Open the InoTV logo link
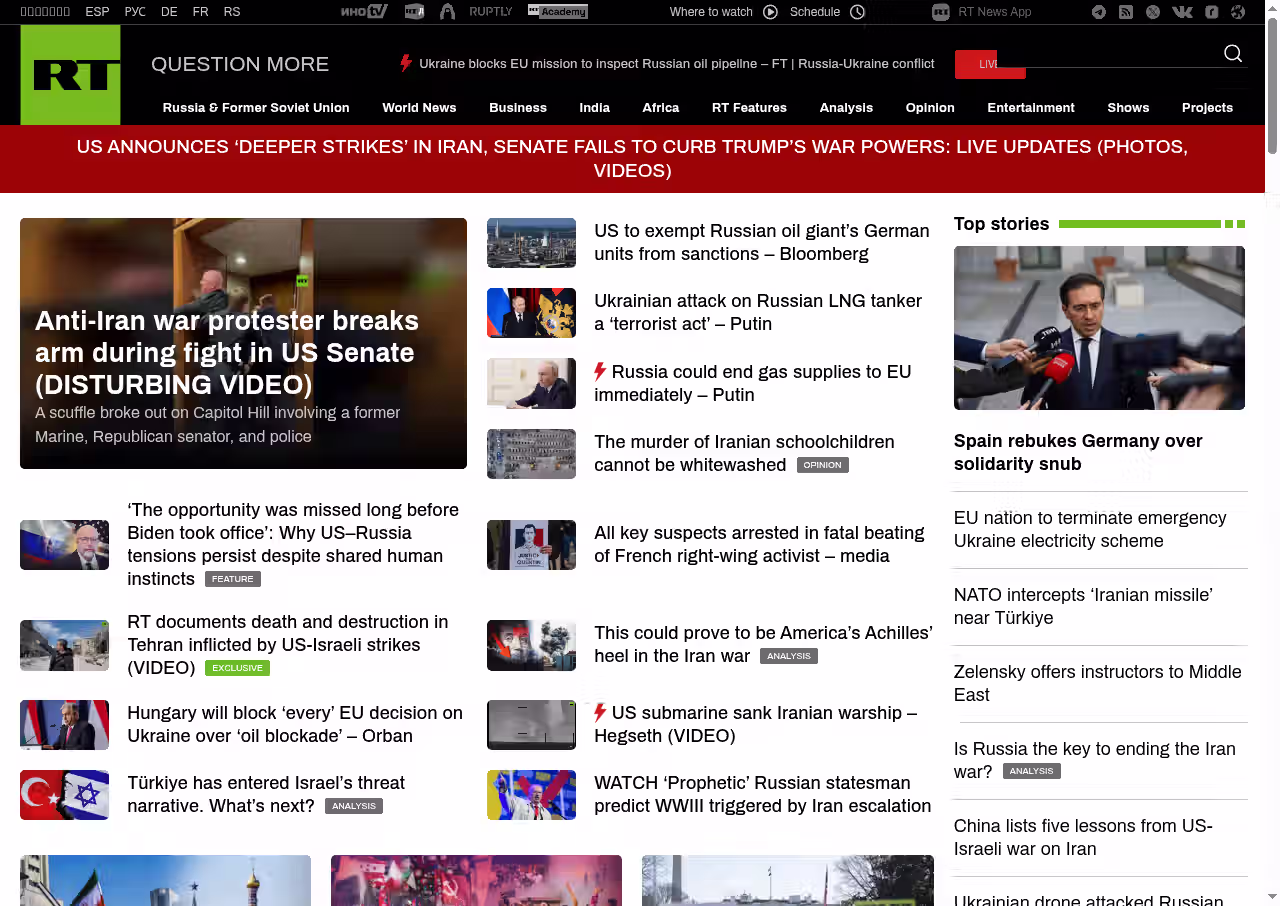The image size is (1280, 906). (x=364, y=12)
